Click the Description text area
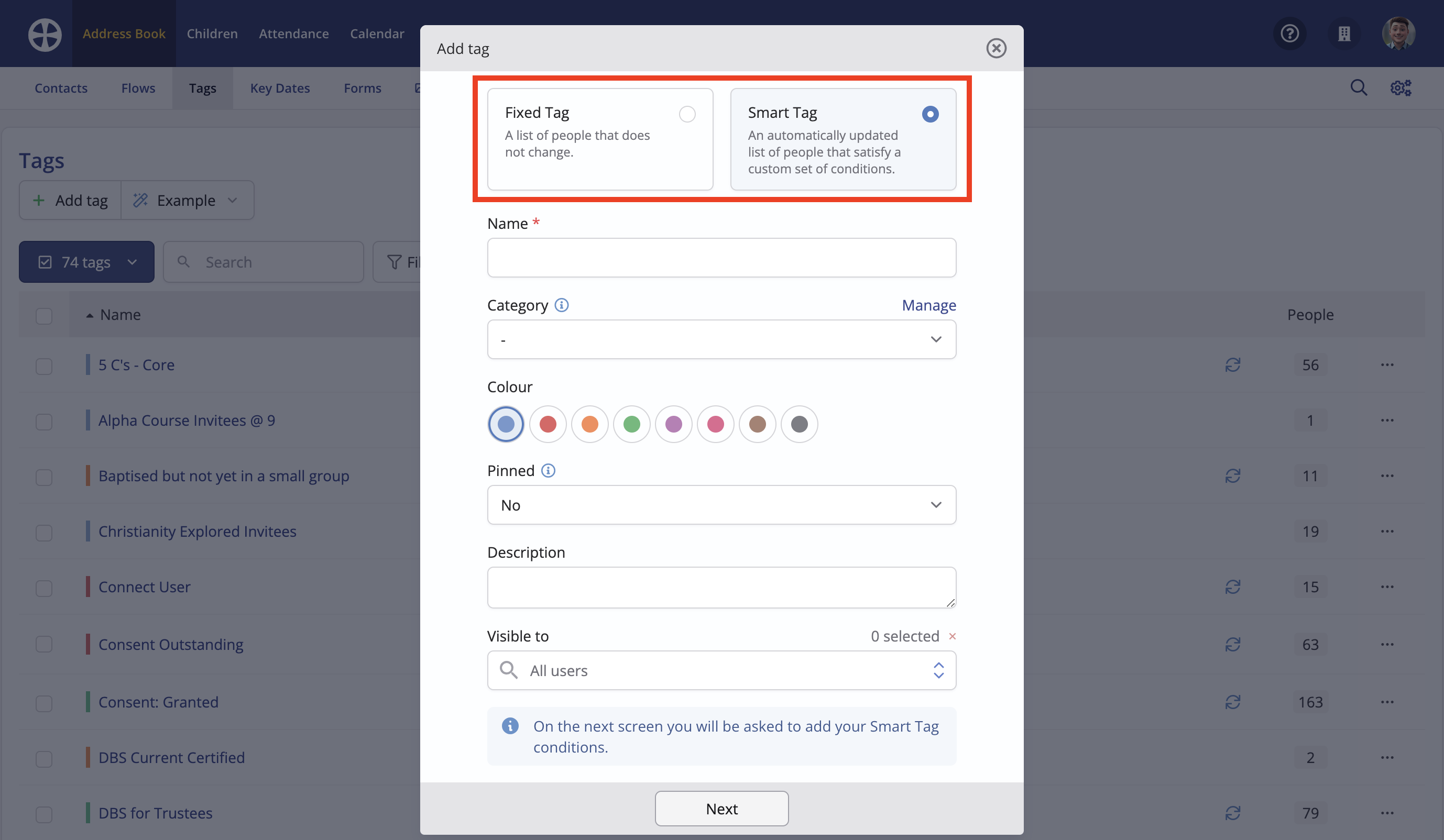 (721, 588)
